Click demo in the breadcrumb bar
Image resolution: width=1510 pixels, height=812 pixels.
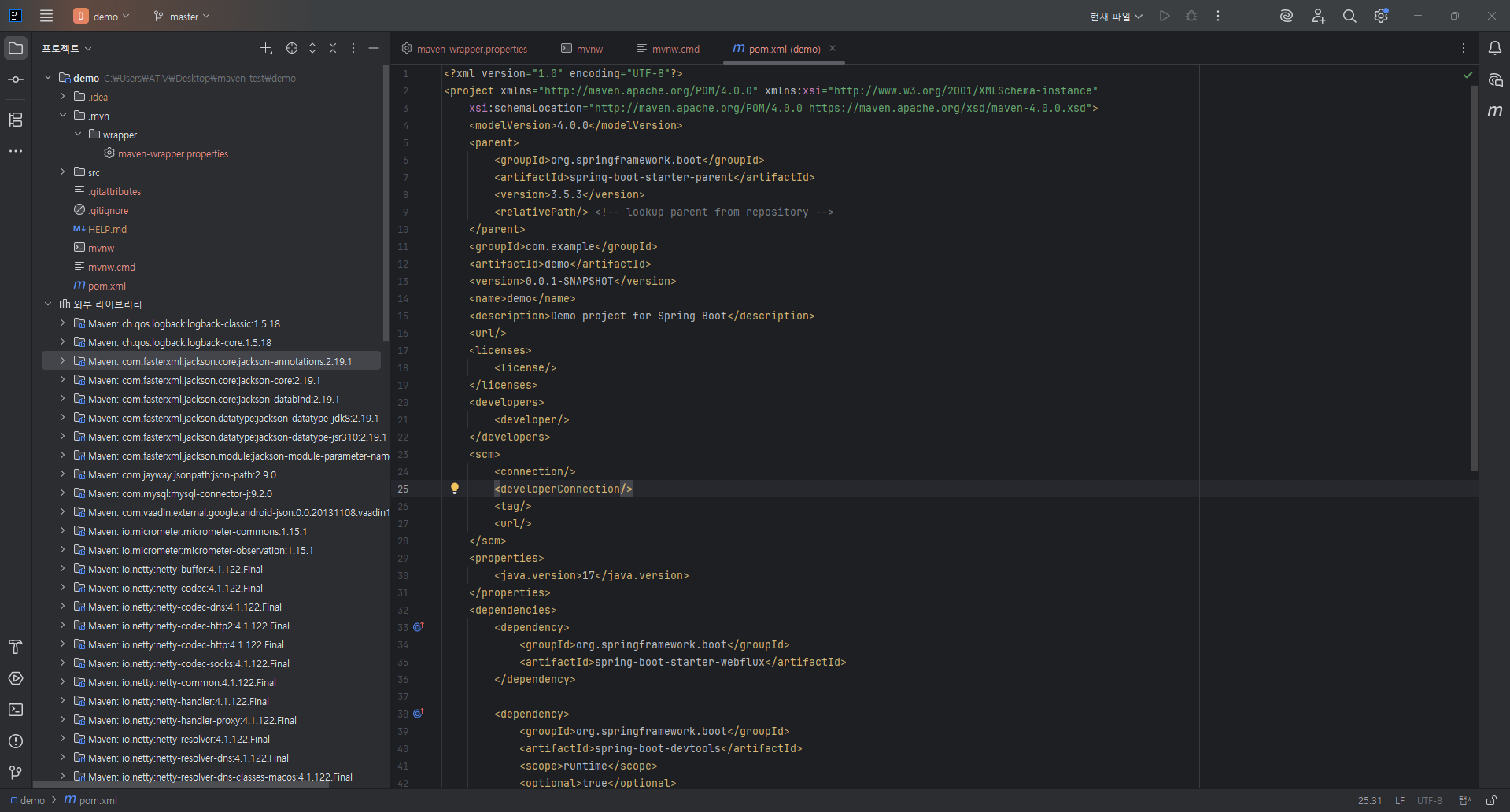pyautogui.click(x=28, y=800)
